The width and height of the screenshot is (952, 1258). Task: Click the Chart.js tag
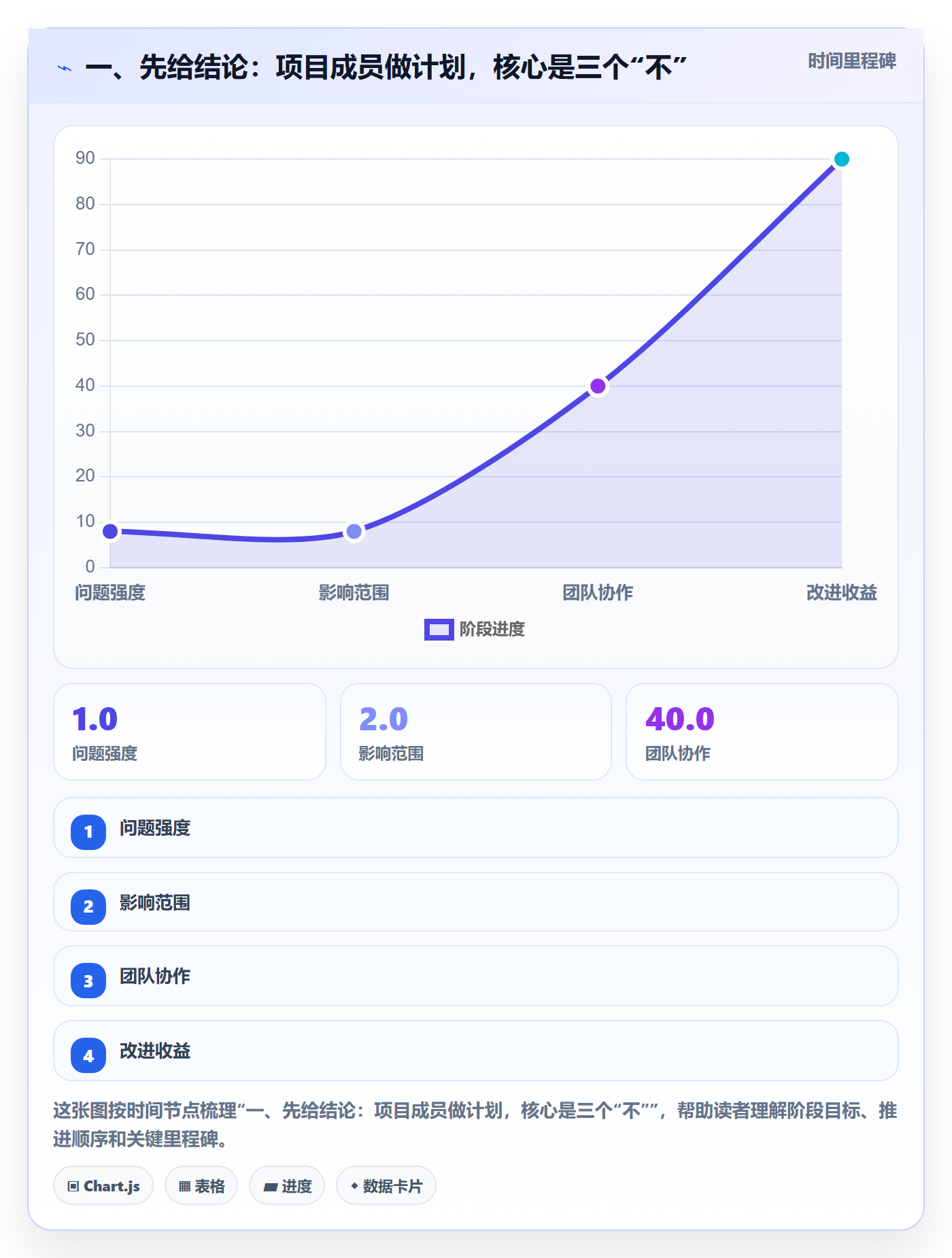pyautogui.click(x=103, y=1186)
